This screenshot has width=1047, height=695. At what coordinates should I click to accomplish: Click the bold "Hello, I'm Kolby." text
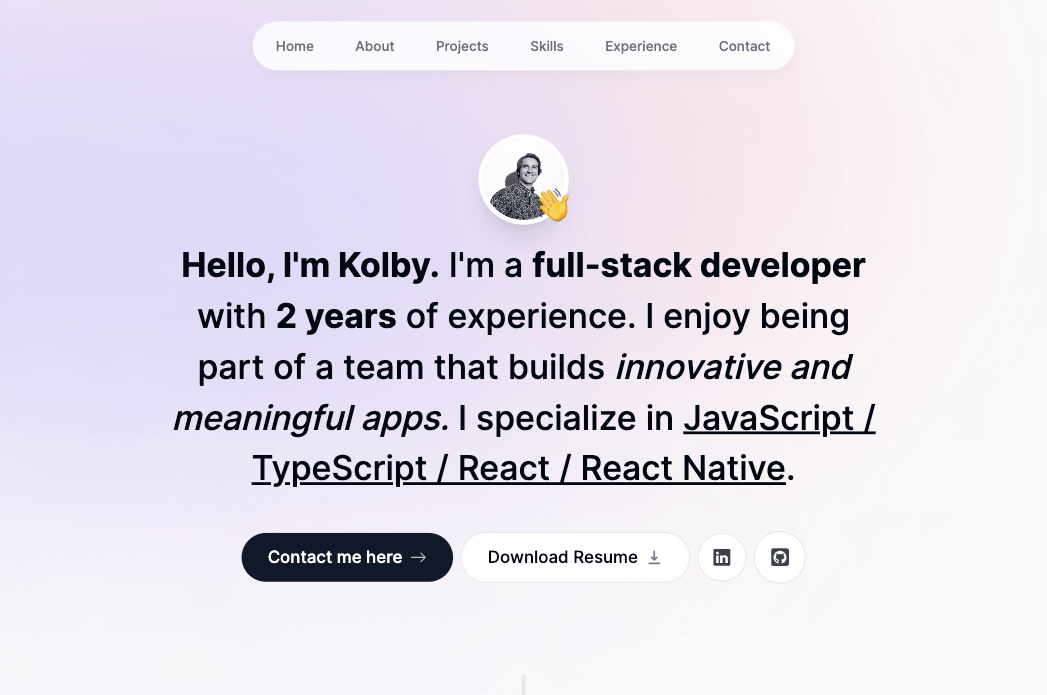tap(309, 265)
